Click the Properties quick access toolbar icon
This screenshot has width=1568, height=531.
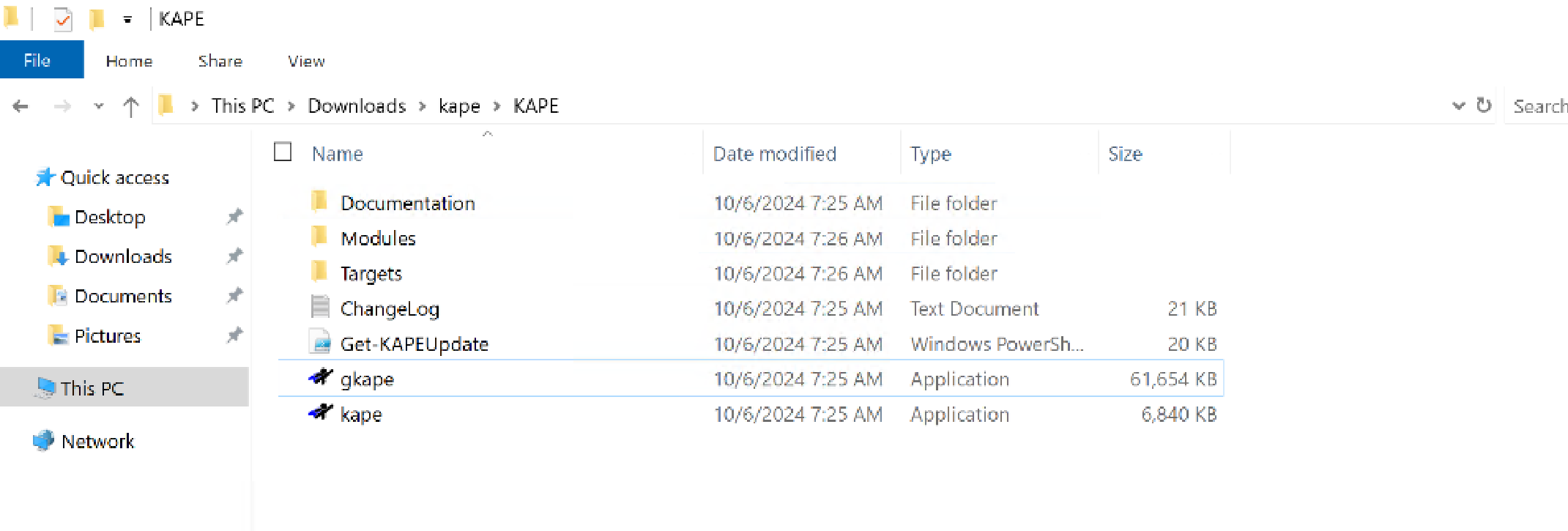(x=63, y=19)
